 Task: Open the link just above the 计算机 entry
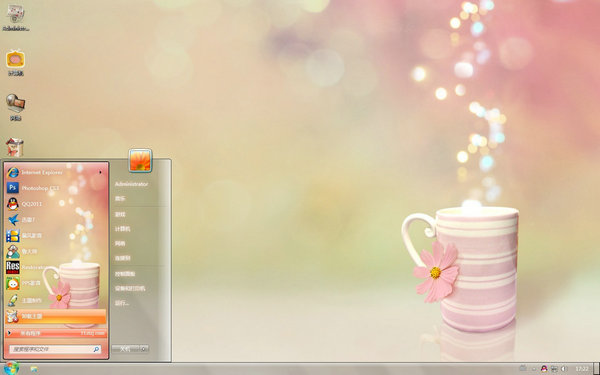[120, 214]
